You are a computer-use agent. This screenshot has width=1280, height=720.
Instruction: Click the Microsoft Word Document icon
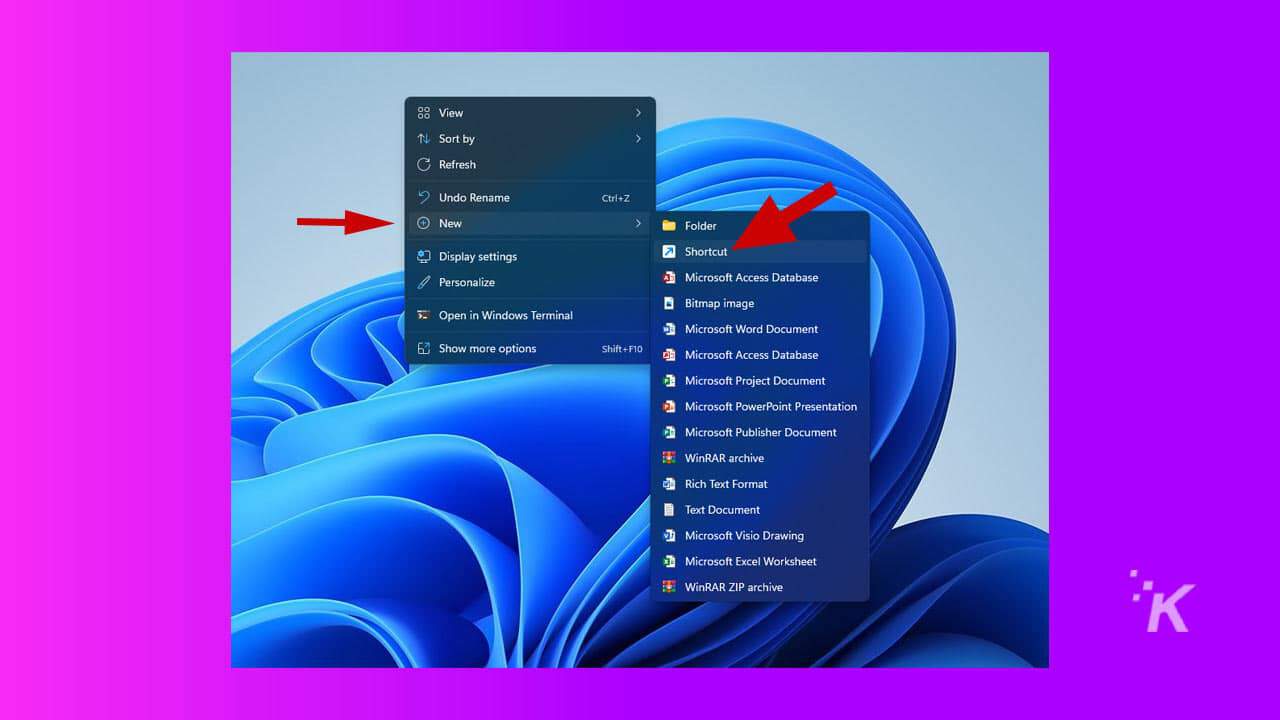click(669, 329)
